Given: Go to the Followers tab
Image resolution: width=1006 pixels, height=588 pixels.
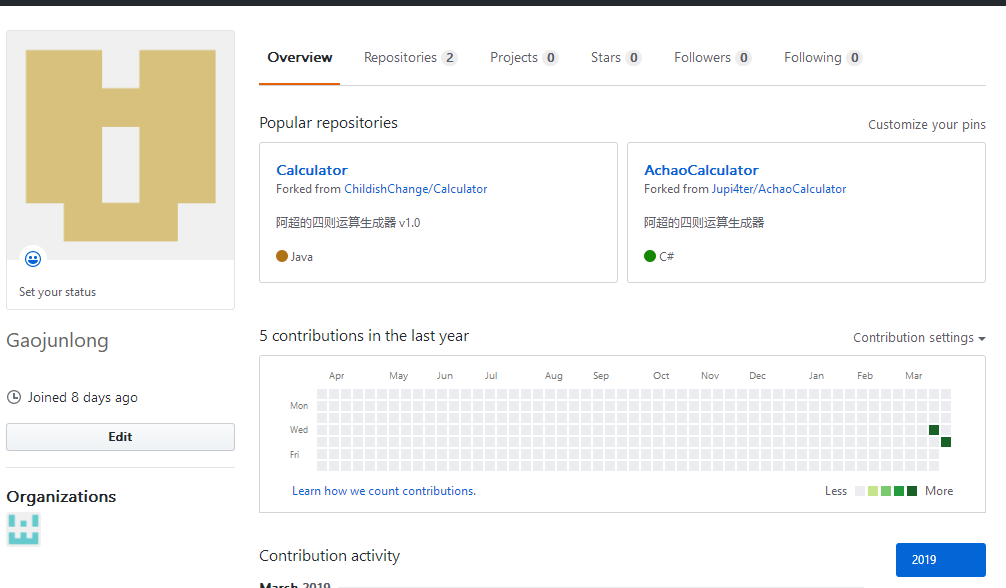Looking at the screenshot, I should tap(712, 58).
